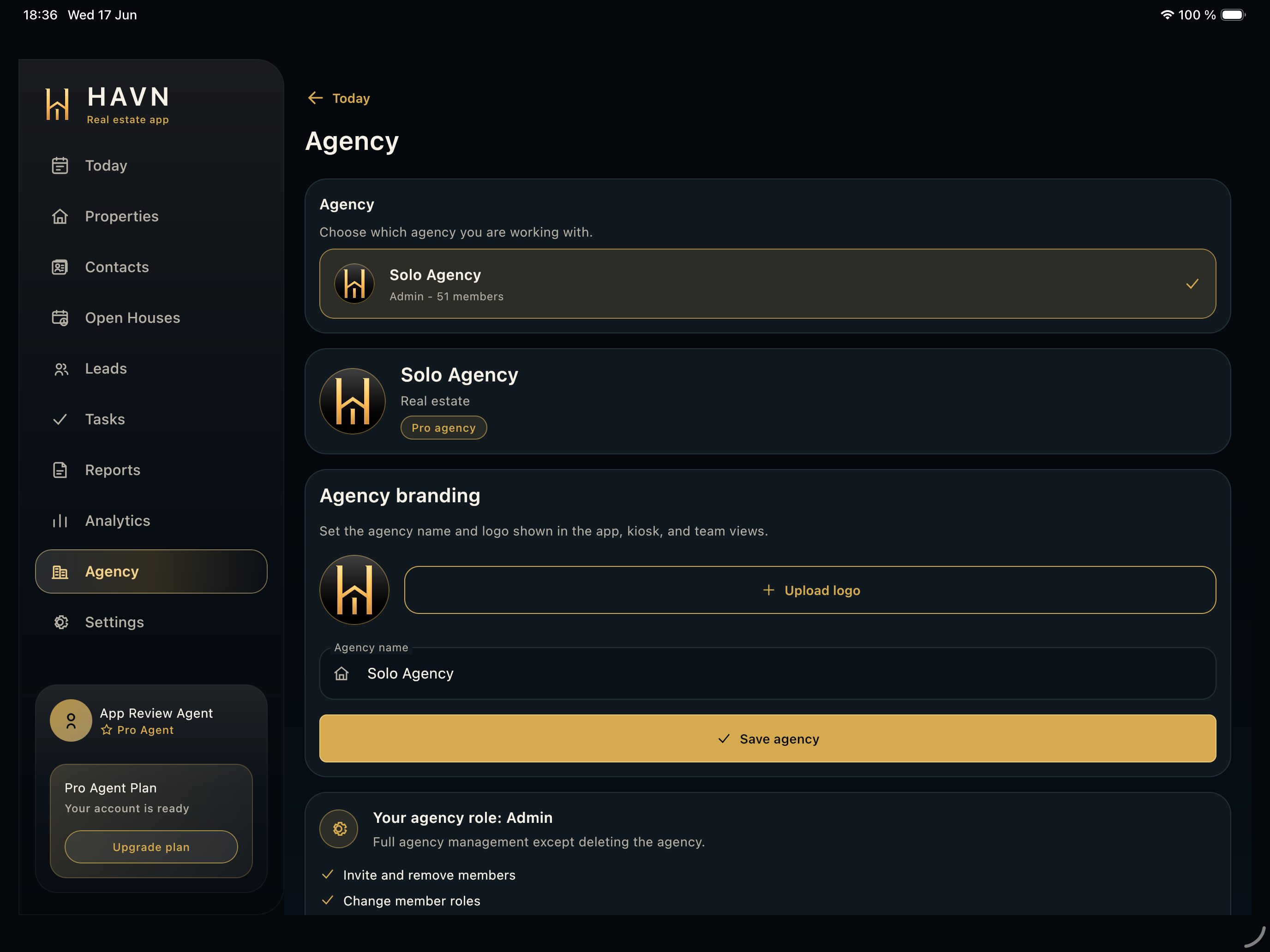The image size is (1270, 952).
Task: Select the Properties house icon
Action: click(60, 216)
